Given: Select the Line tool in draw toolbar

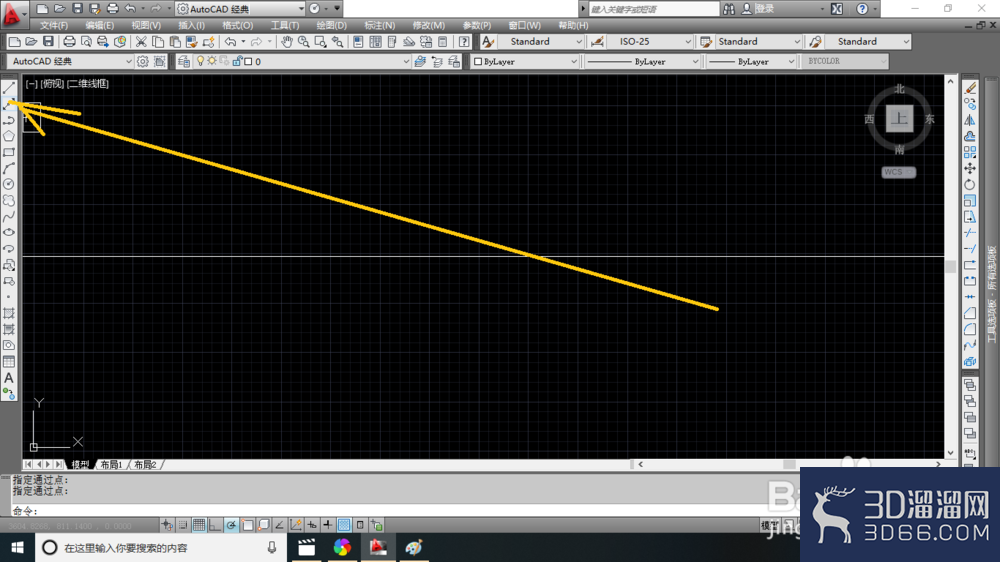Looking at the screenshot, I should coord(9,88).
